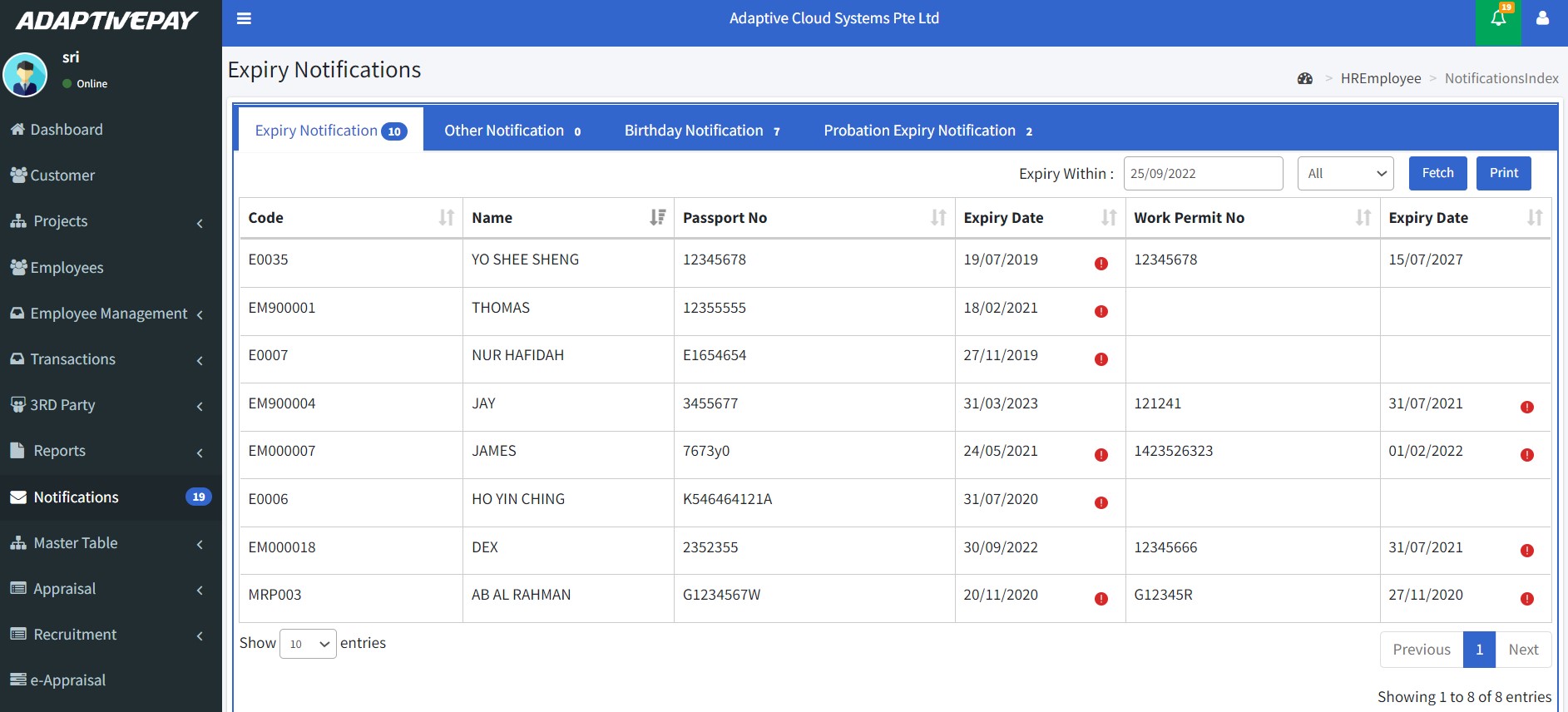
Task: Click the red alert icon in NUR HAFIDAH row
Action: pos(1101,359)
